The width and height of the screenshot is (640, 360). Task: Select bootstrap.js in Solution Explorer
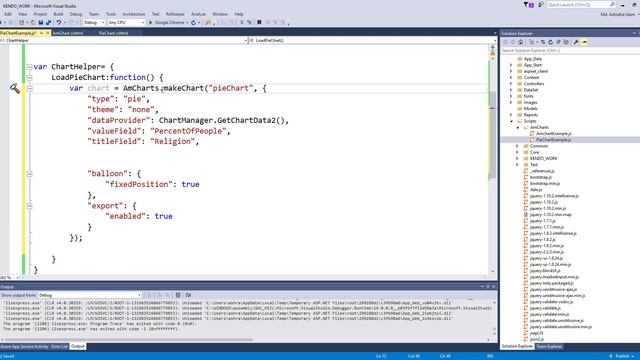tap(540, 177)
